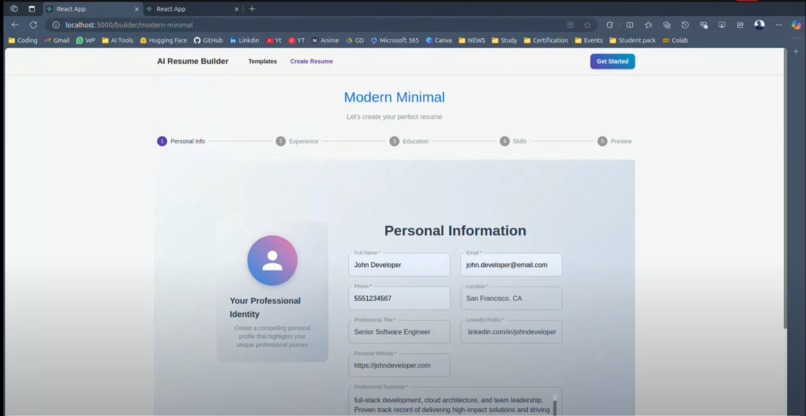Open the Templates nav link
This screenshot has width=806, height=416.
pyautogui.click(x=263, y=61)
